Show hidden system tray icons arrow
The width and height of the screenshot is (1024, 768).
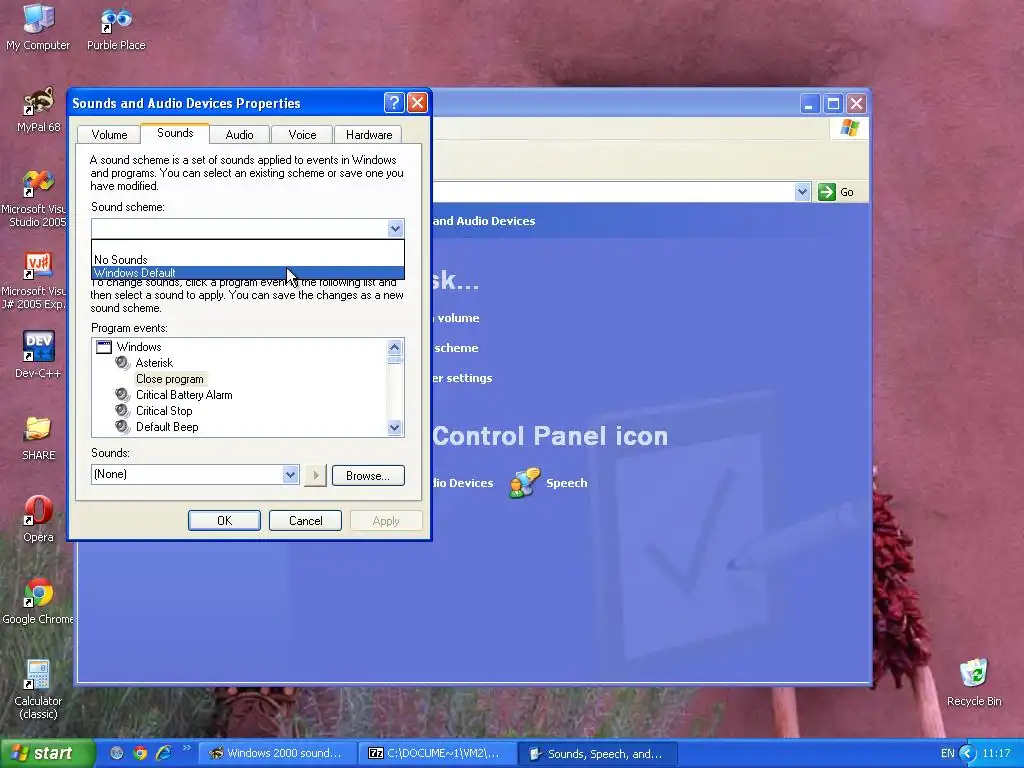click(967, 753)
